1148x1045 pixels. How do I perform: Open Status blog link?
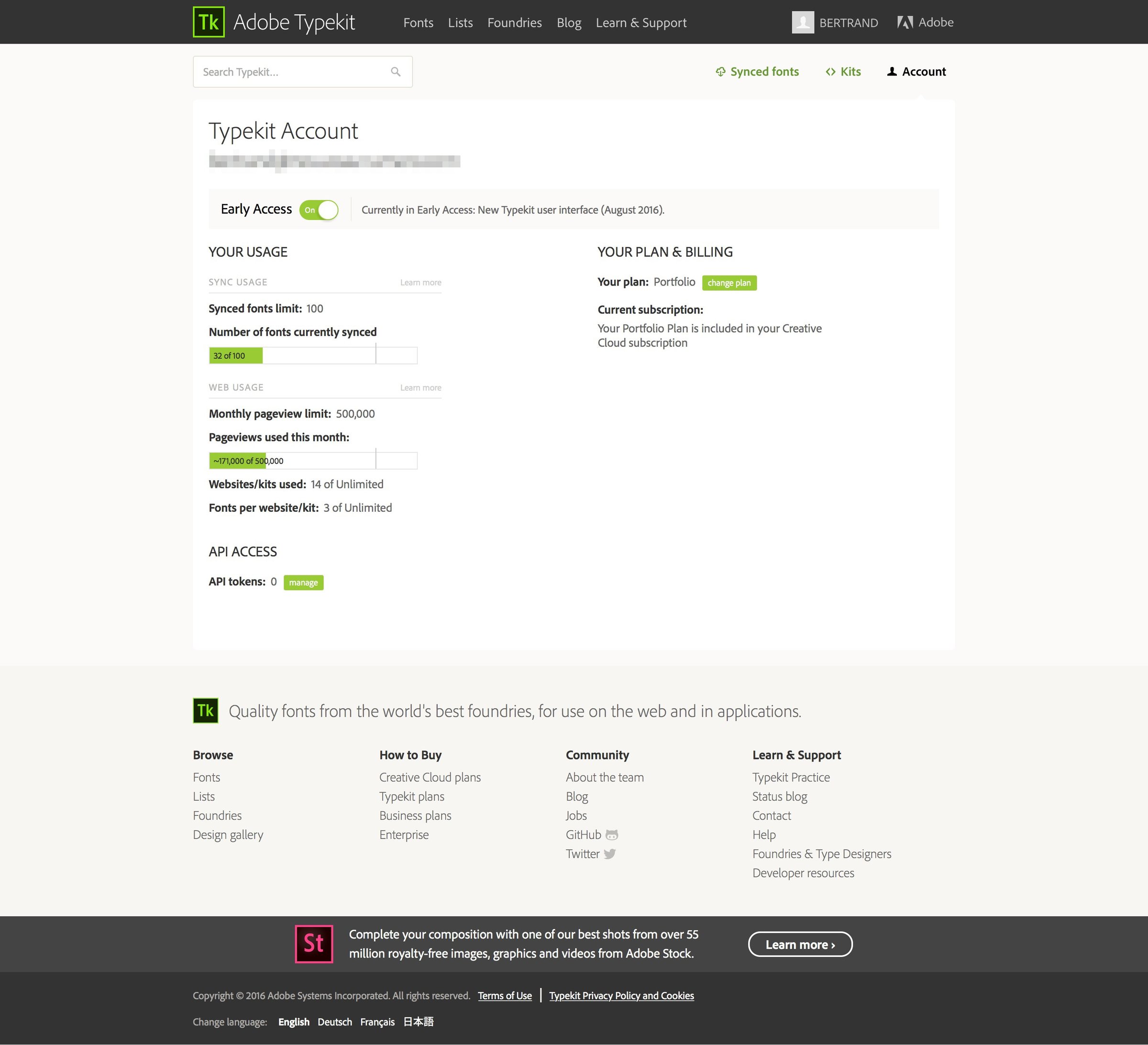pos(780,797)
